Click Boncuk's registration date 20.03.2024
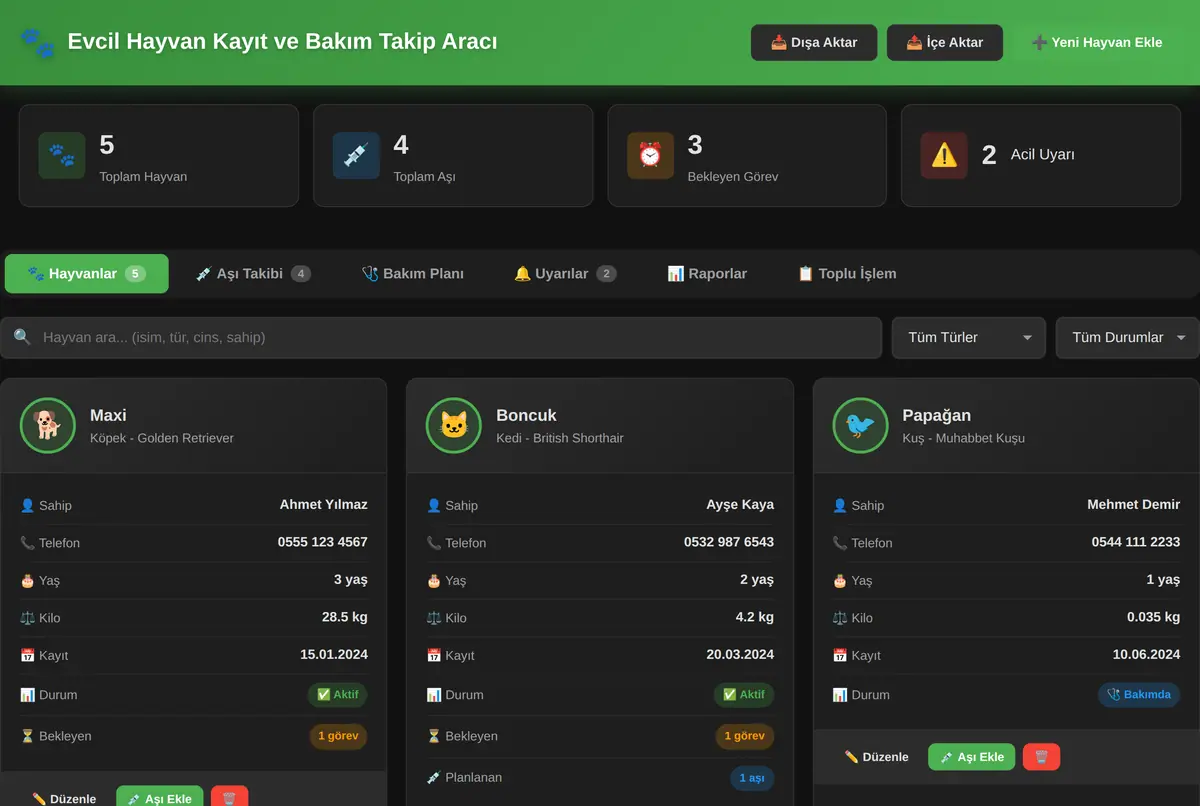1200x806 pixels. (740, 655)
